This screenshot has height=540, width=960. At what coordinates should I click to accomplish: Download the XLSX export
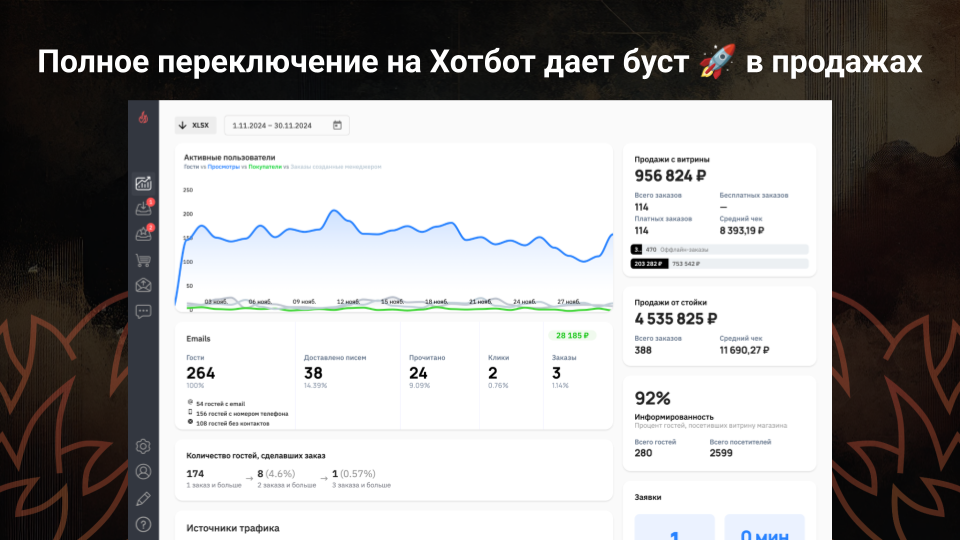(x=195, y=126)
